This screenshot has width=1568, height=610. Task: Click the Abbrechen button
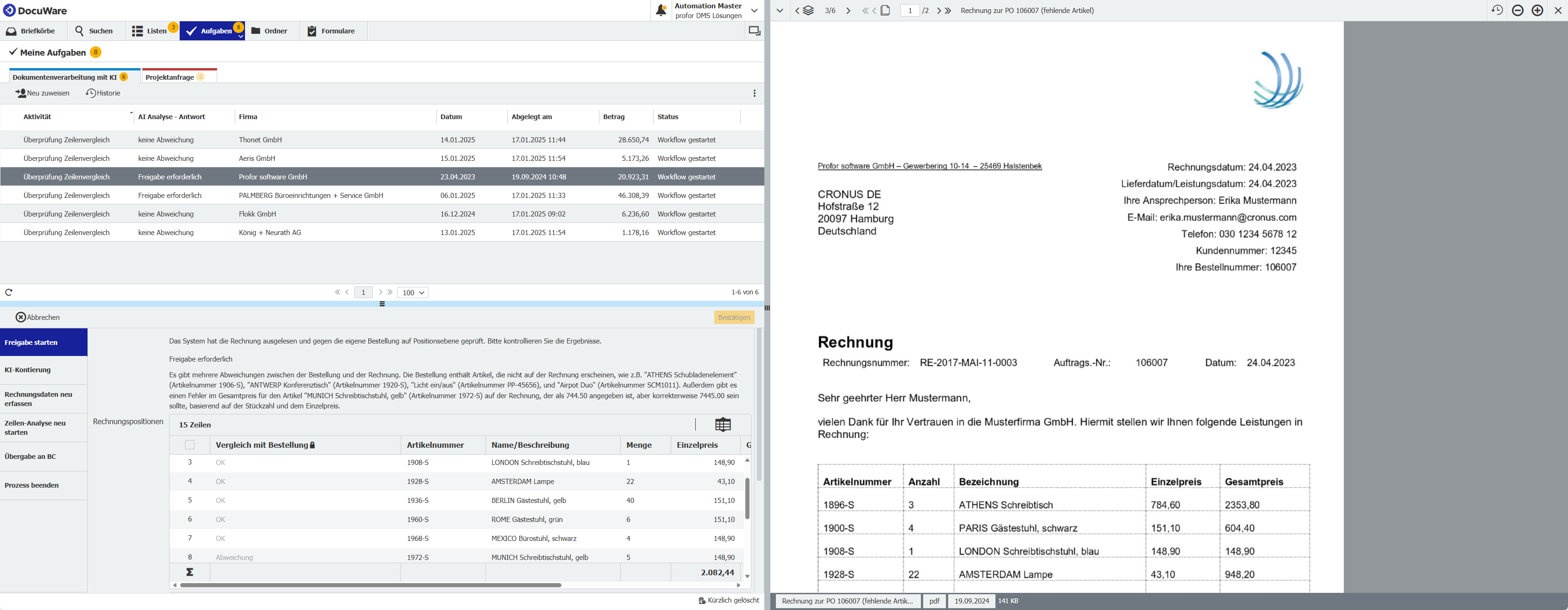pyautogui.click(x=38, y=318)
